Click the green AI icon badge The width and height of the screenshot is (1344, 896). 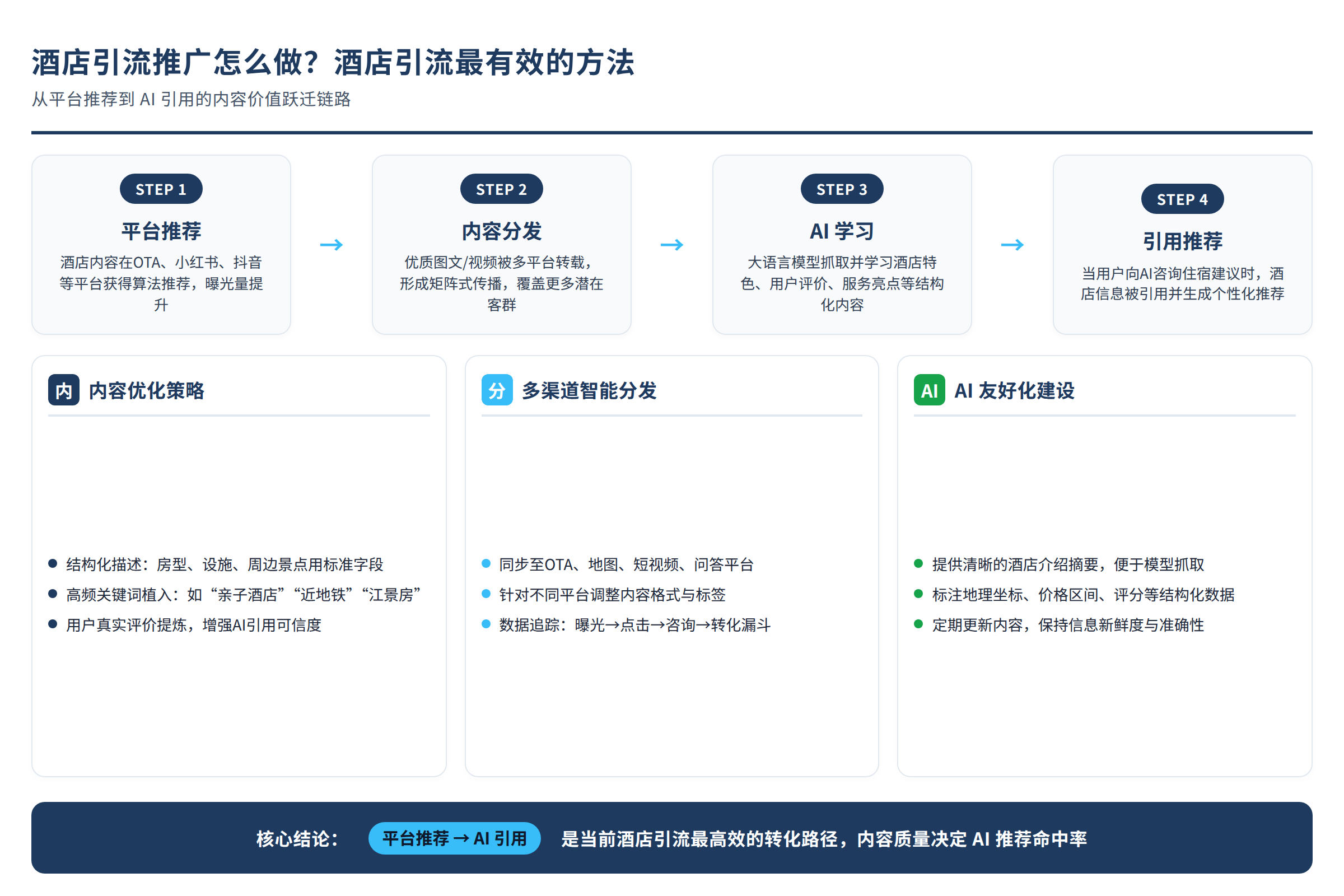[929, 390]
